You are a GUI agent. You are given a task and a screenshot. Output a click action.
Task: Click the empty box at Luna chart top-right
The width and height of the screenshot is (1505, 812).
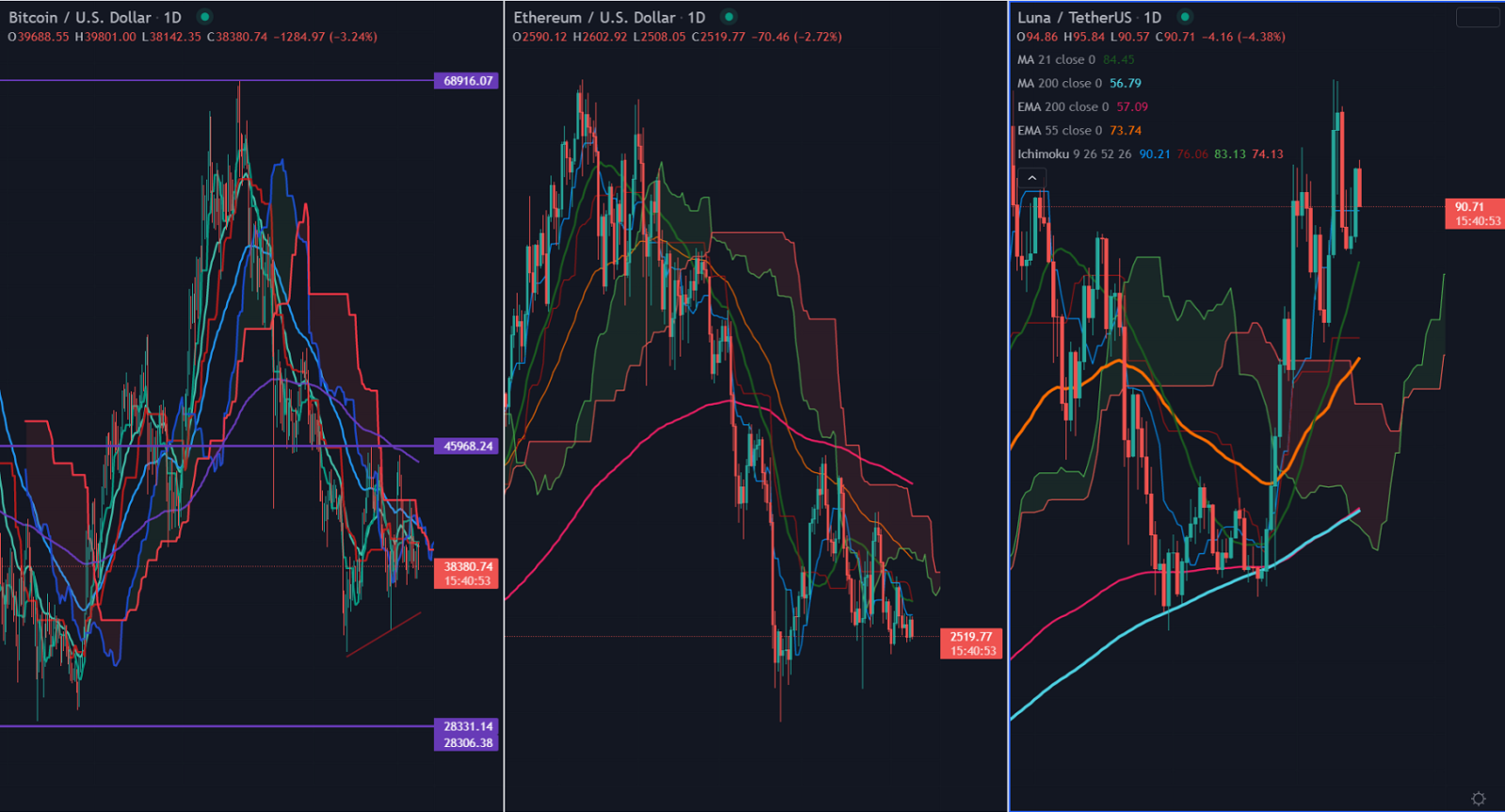pos(1478,18)
